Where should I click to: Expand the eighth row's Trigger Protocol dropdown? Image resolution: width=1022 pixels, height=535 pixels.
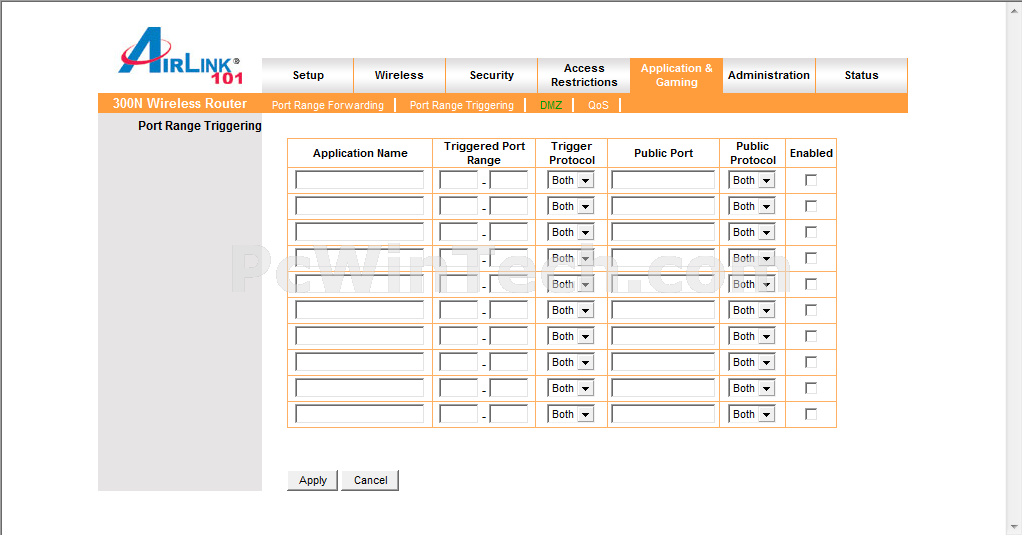click(x=571, y=363)
